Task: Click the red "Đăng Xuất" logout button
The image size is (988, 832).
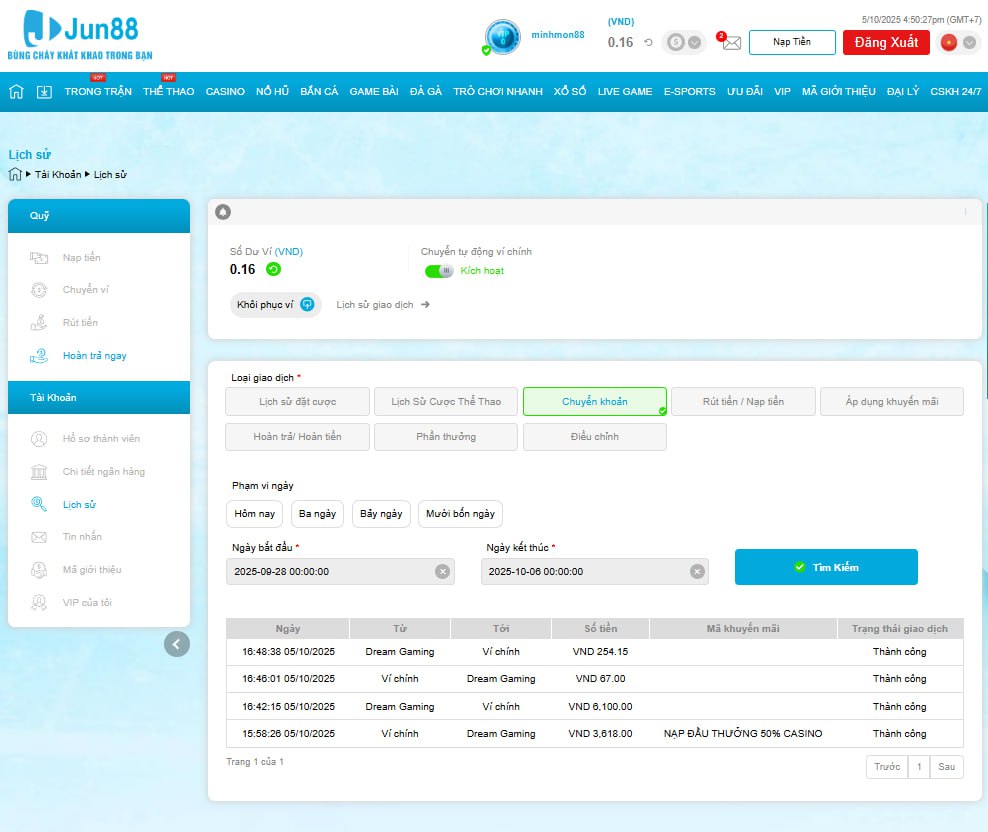Action: point(886,42)
